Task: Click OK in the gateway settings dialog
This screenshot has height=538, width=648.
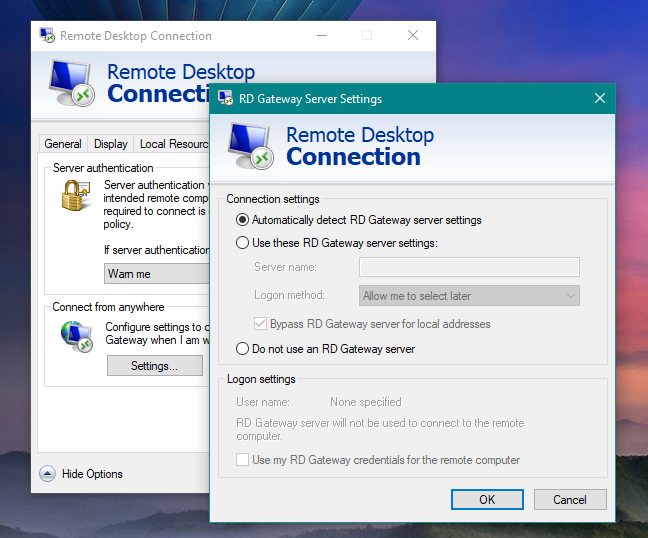Action: click(487, 500)
